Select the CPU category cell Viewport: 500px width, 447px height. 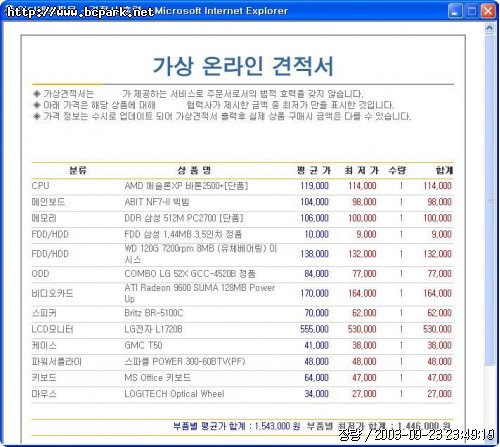pyautogui.click(x=40, y=186)
